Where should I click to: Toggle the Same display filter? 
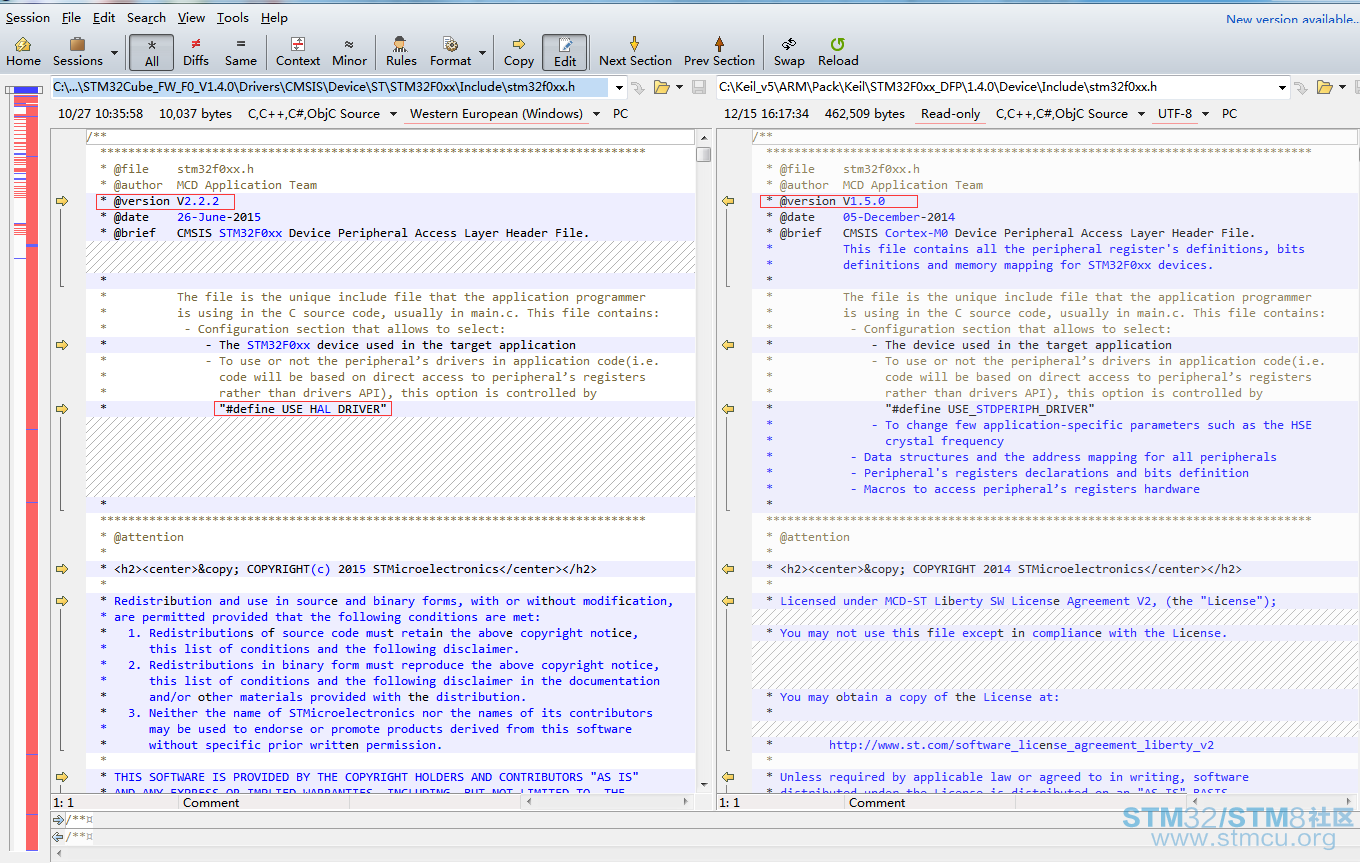[240, 52]
